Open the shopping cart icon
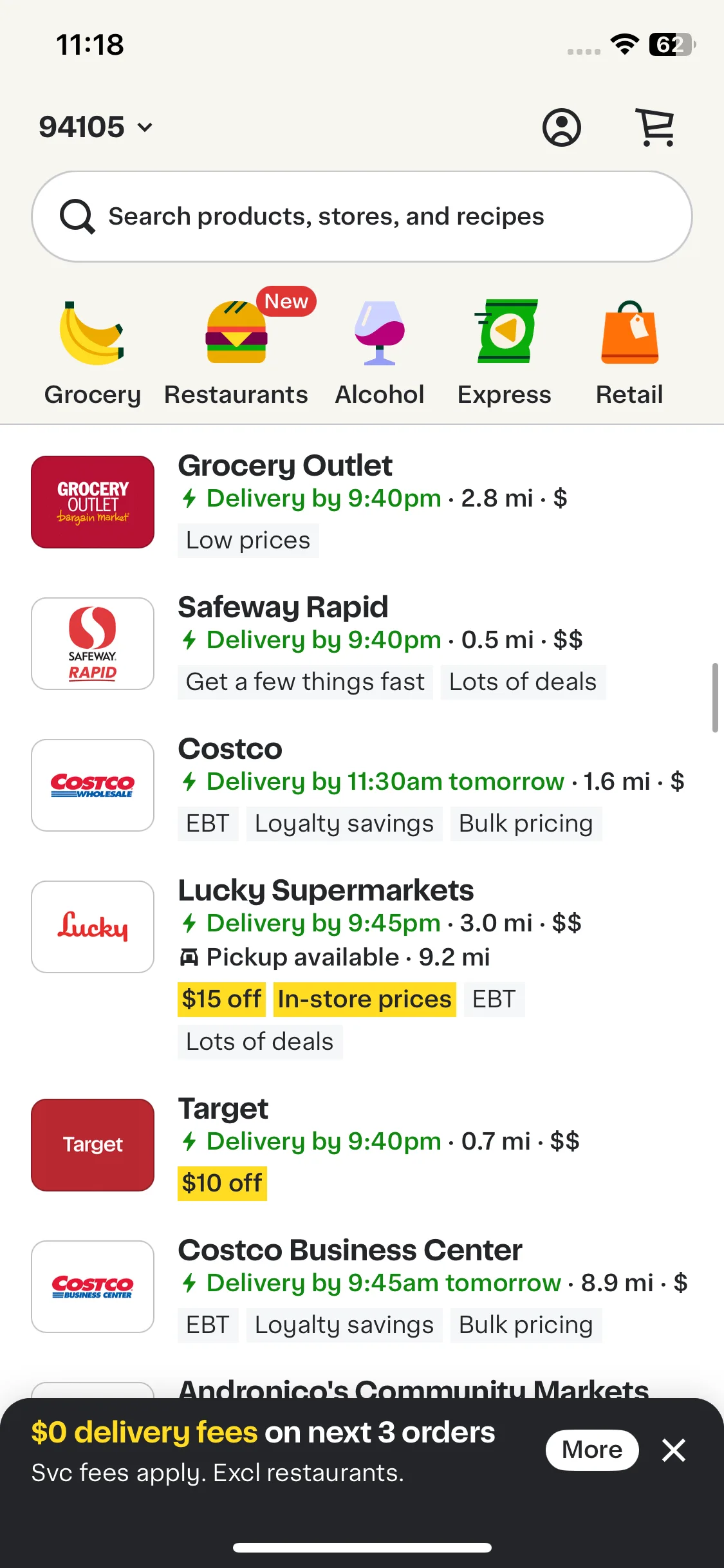Image resolution: width=724 pixels, height=1568 pixels. coord(655,127)
